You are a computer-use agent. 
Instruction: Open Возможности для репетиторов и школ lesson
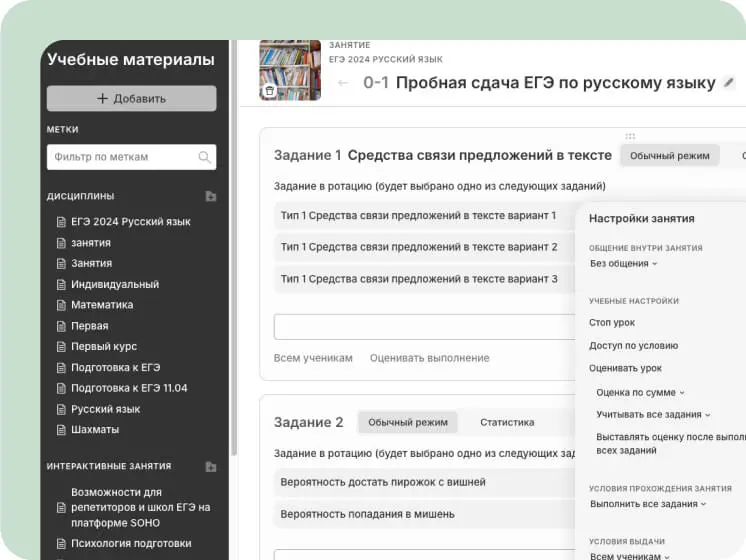pos(140,508)
